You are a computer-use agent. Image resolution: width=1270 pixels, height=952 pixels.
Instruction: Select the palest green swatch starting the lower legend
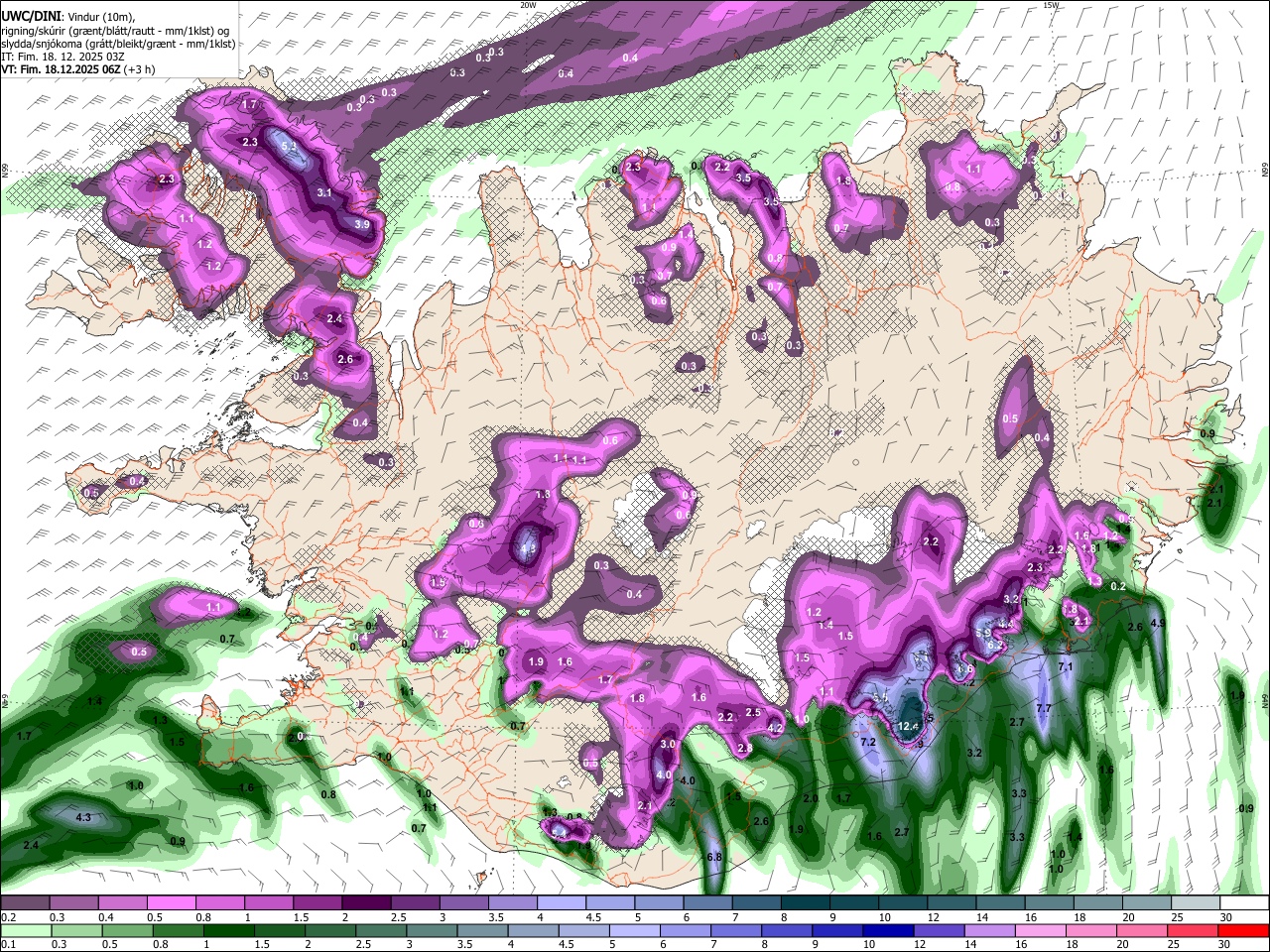[x=26, y=930]
